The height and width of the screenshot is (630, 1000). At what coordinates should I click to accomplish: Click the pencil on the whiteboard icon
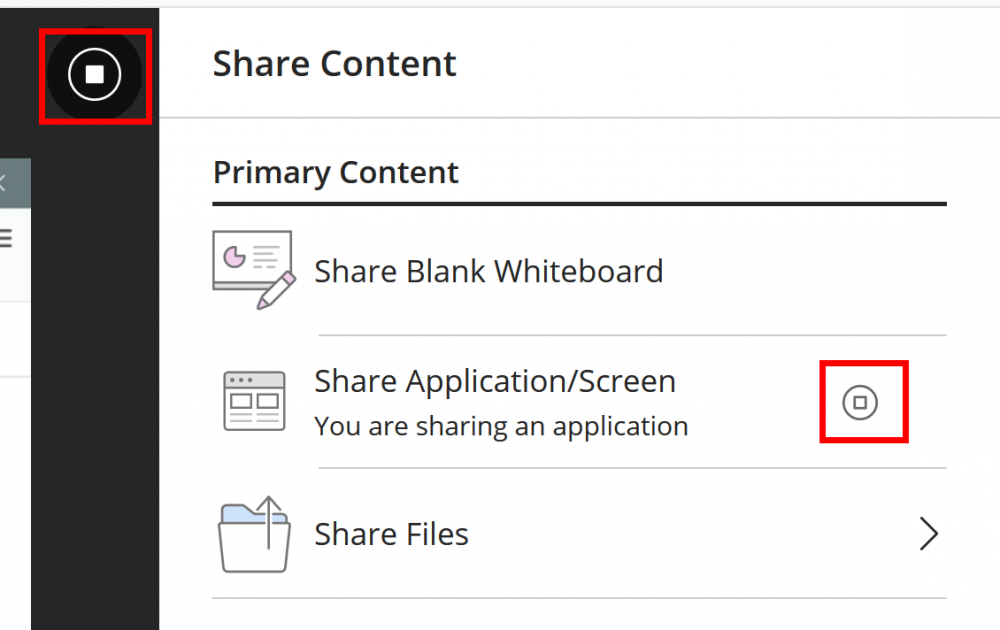click(276, 290)
